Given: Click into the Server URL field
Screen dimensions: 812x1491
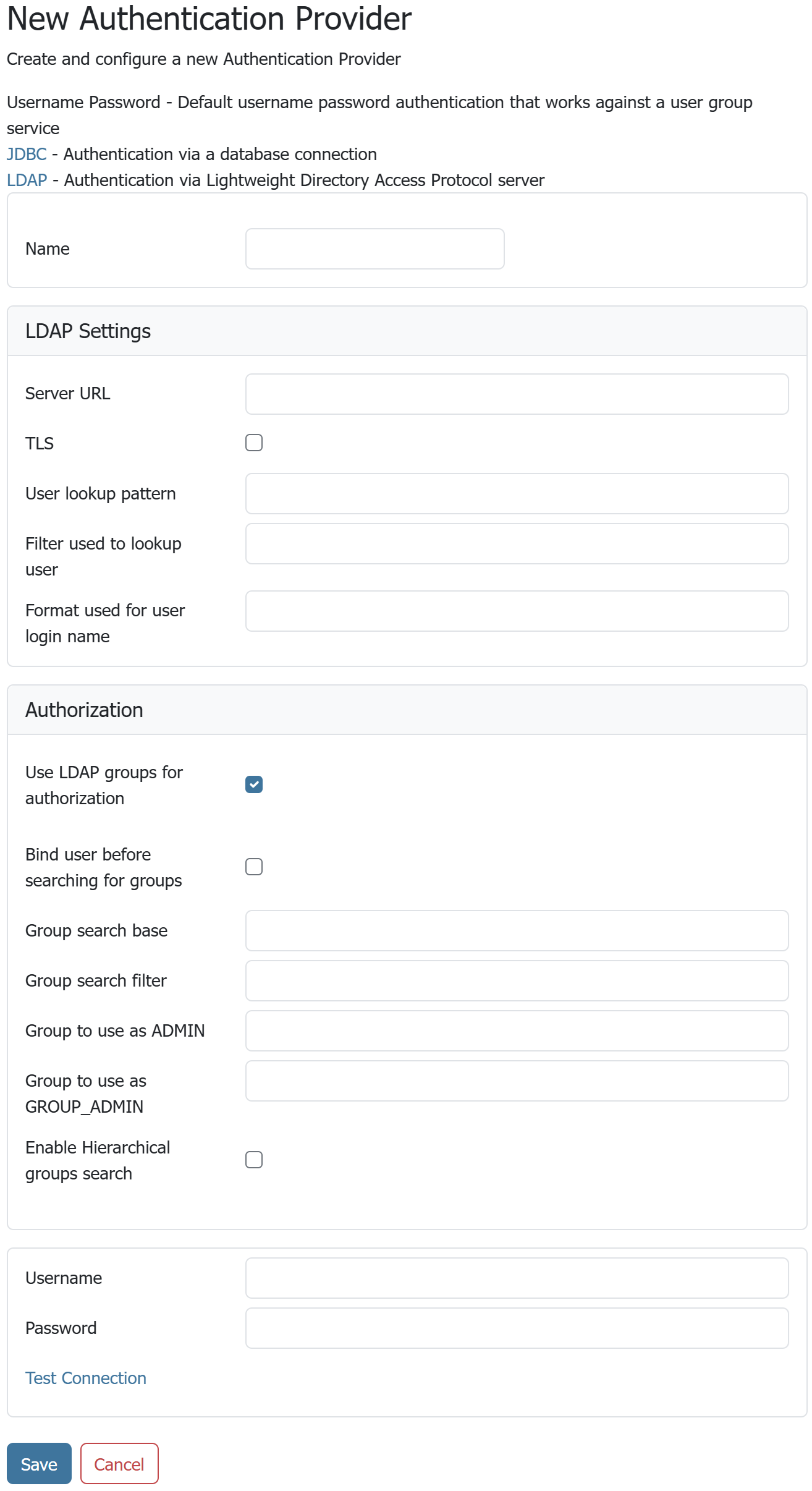Looking at the screenshot, I should click(x=517, y=394).
